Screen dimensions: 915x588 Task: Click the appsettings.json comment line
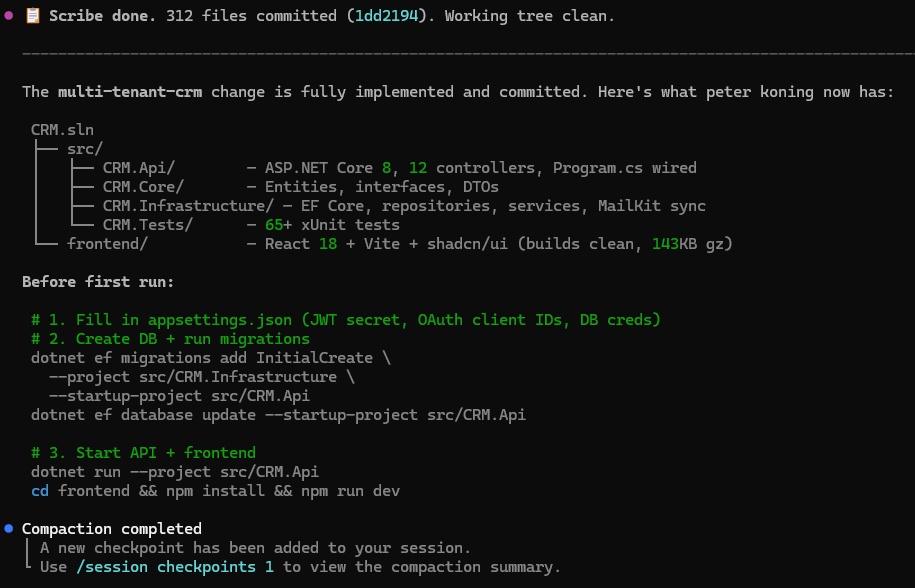tap(346, 320)
